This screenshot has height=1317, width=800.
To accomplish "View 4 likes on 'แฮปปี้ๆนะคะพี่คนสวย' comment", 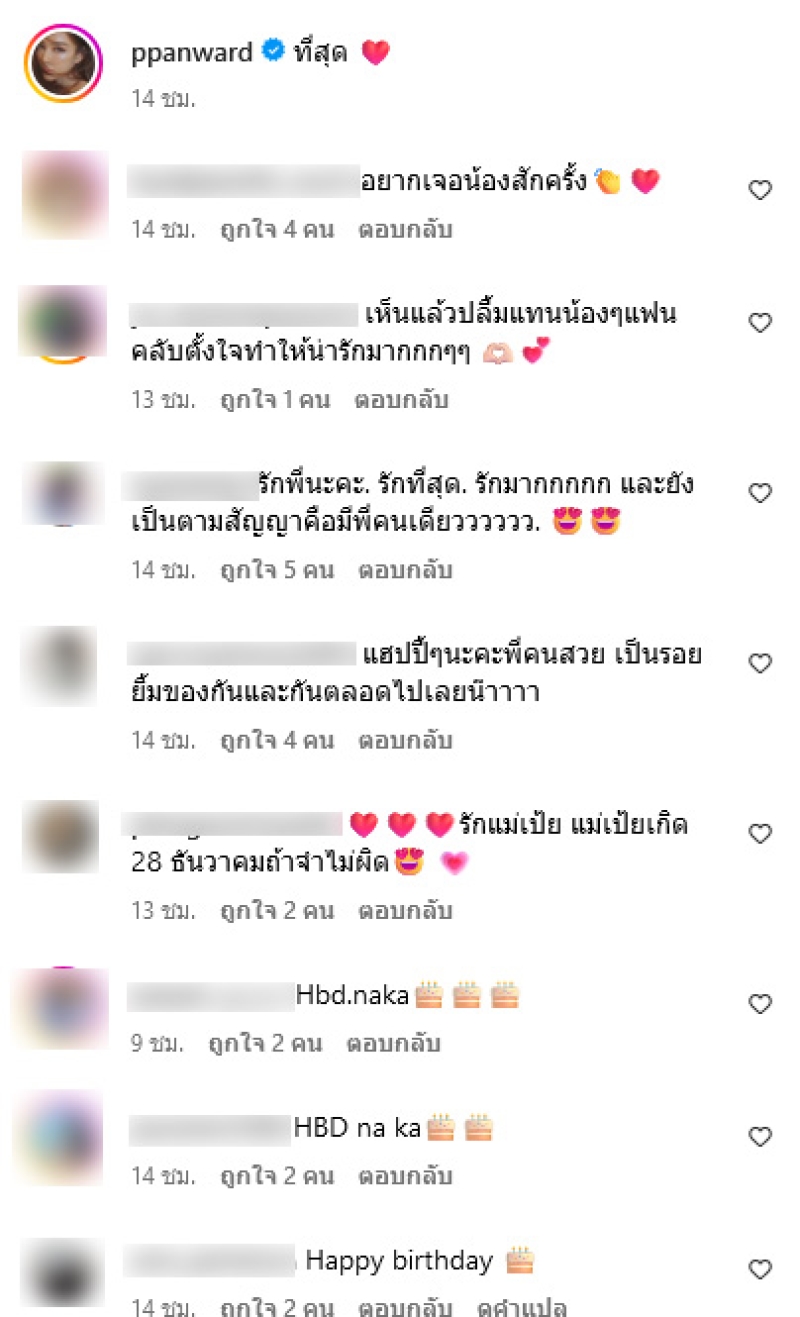I will pos(277,740).
